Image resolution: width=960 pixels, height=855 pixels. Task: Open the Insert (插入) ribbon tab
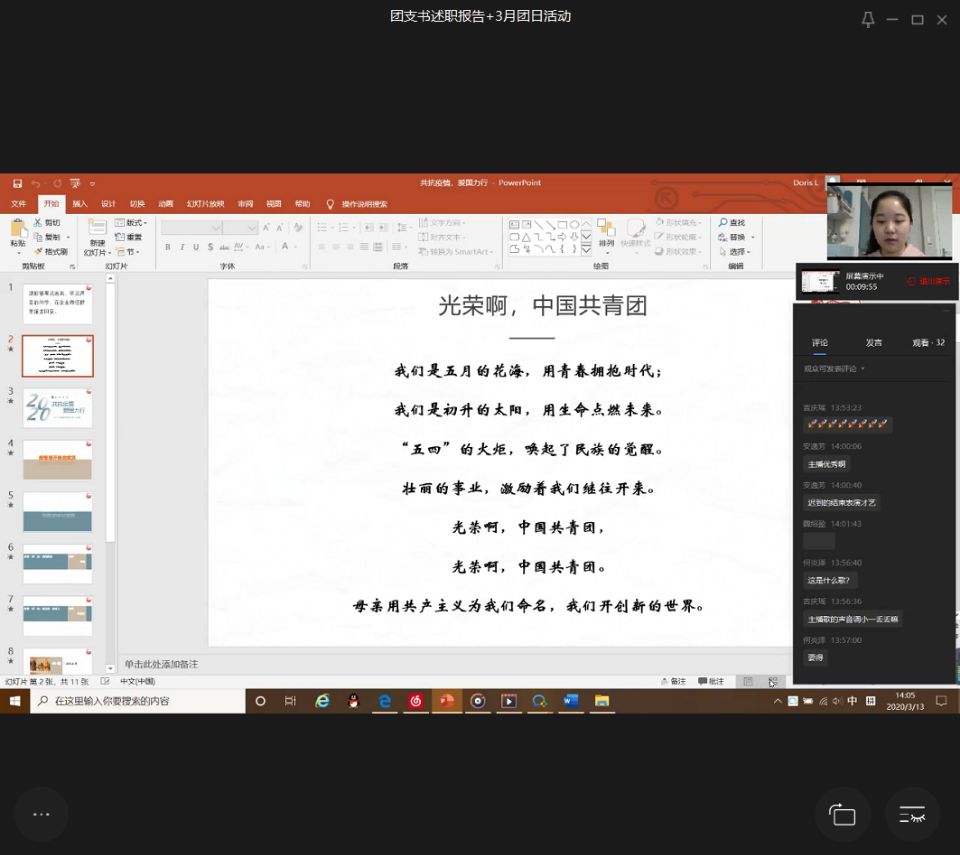coord(80,204)
